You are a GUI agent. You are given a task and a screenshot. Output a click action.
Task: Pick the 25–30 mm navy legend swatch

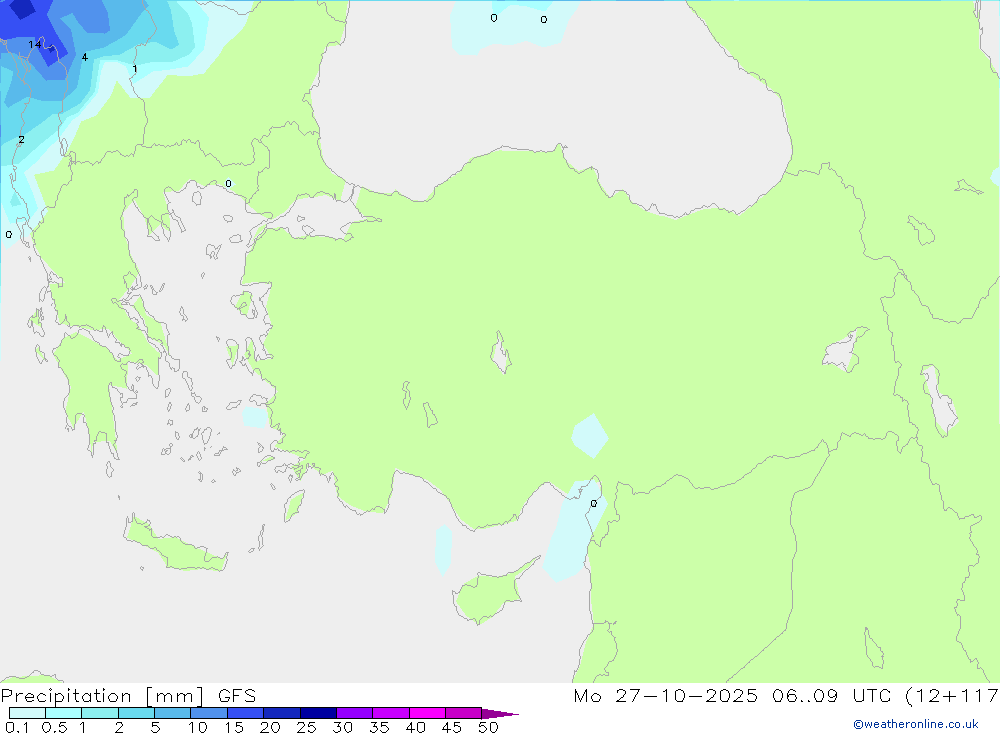318,713
